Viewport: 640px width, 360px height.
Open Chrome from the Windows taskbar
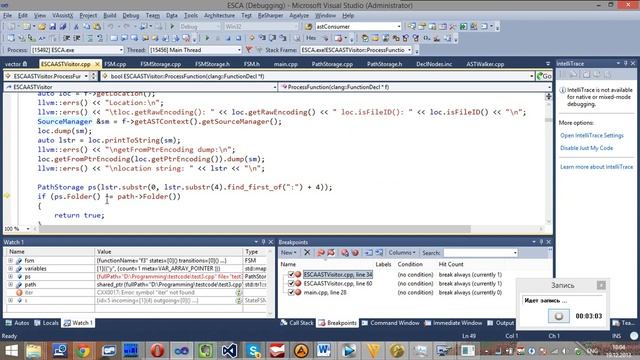tap(83, 351)
